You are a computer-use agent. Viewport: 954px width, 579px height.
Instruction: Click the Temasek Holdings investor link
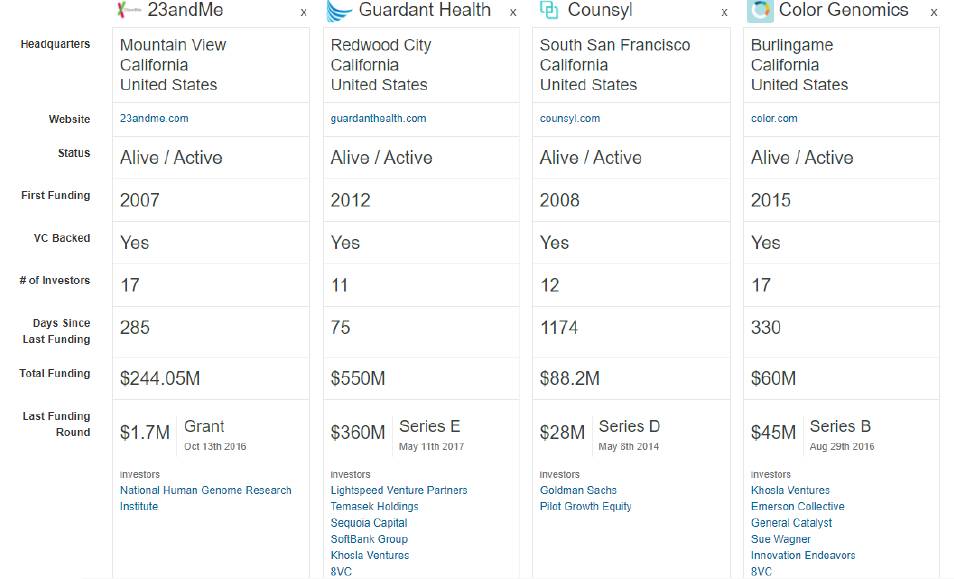click(x=374, y=507)
